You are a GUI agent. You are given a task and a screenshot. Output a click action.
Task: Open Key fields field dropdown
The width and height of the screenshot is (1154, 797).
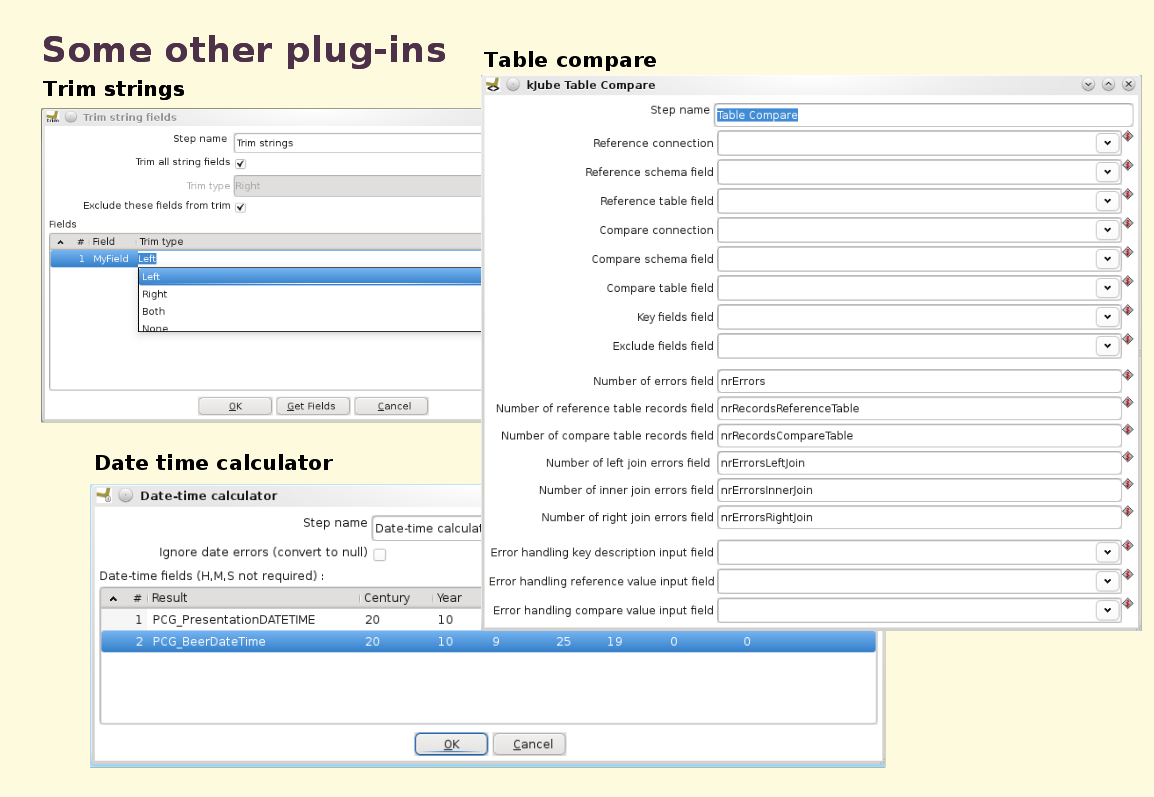[1108, 317]
